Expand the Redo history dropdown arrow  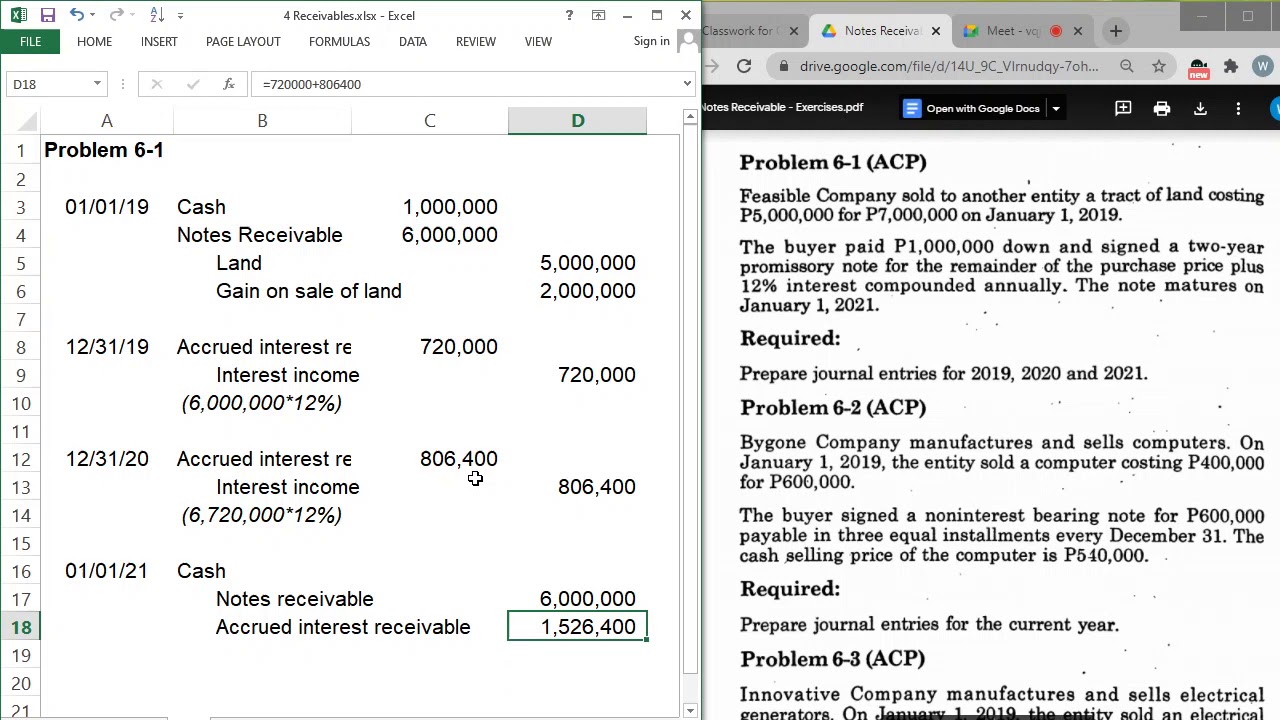tap(133, 15)
